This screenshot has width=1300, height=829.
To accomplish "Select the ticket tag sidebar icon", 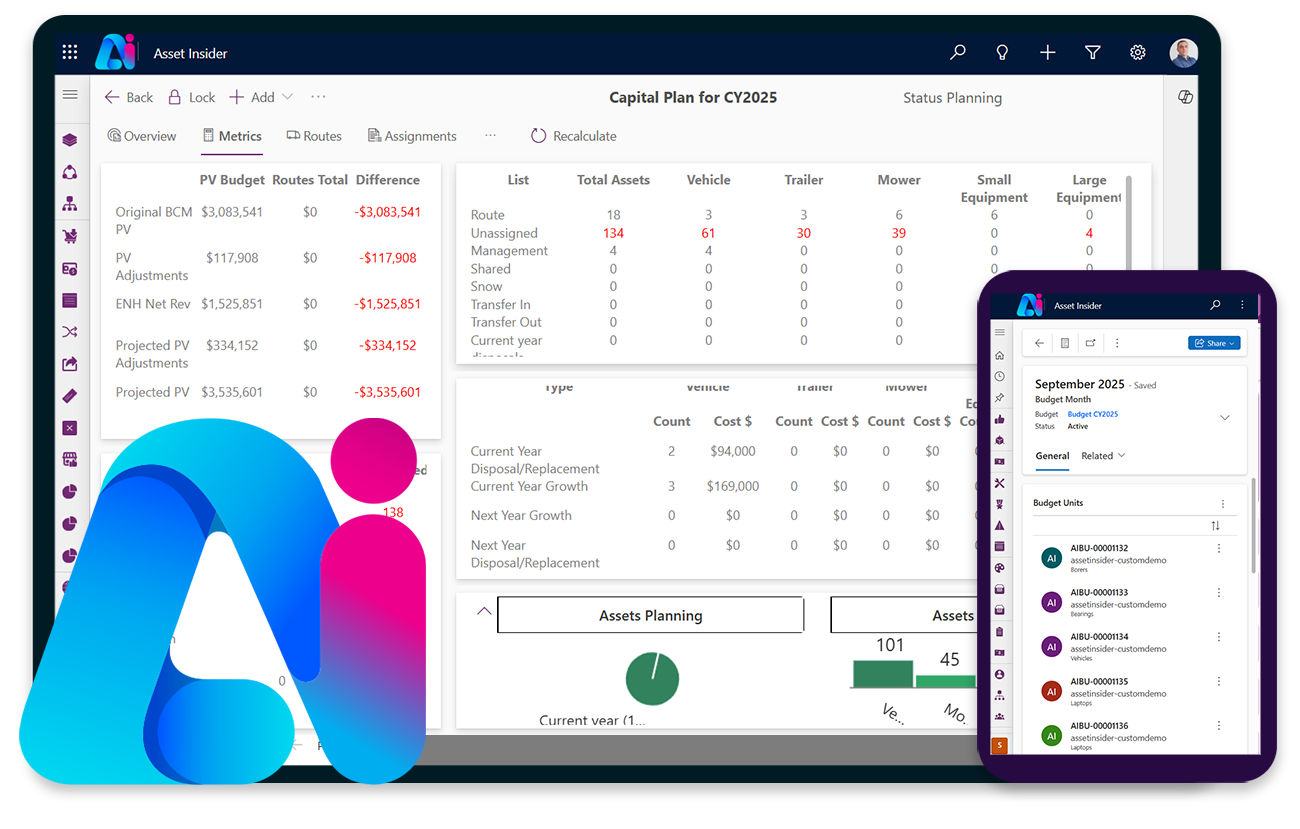I will (x=69, y=396).
